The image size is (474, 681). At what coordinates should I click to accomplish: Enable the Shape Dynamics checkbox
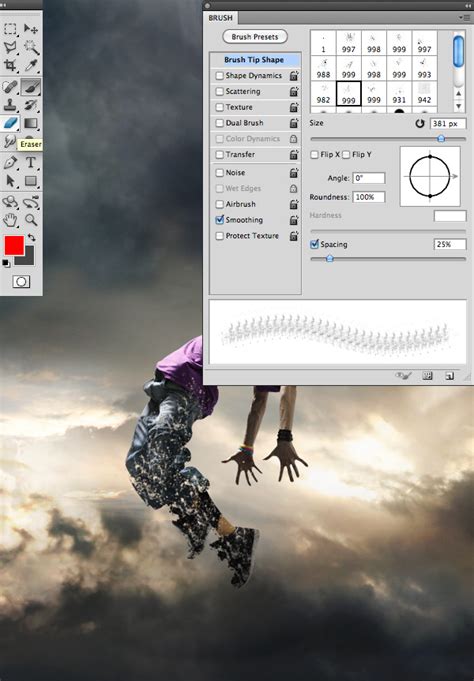219,76
